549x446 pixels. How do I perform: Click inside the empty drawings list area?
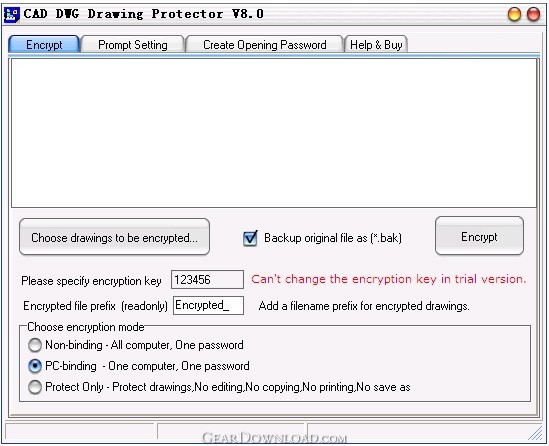click(274, 133)
